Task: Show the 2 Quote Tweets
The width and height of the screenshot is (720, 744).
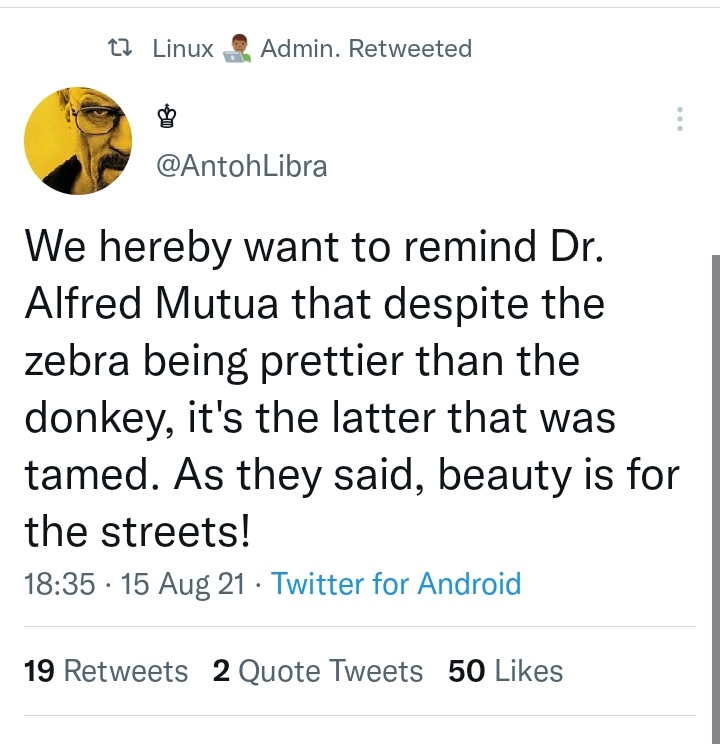Action: tap(318, 671)
